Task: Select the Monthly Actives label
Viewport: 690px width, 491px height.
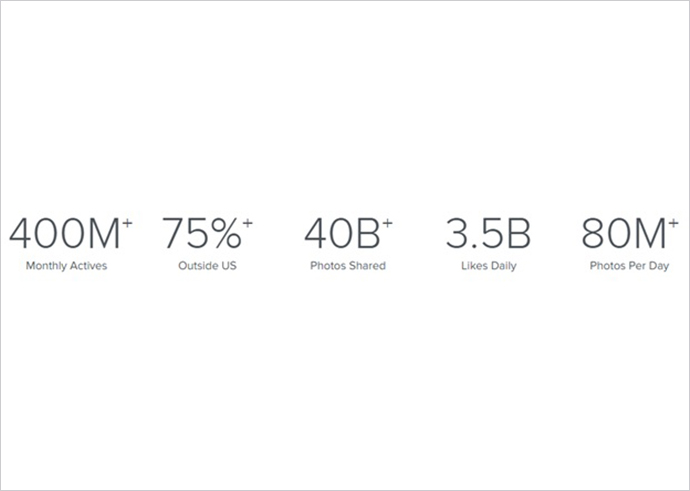Action: [x=68, y=266]
